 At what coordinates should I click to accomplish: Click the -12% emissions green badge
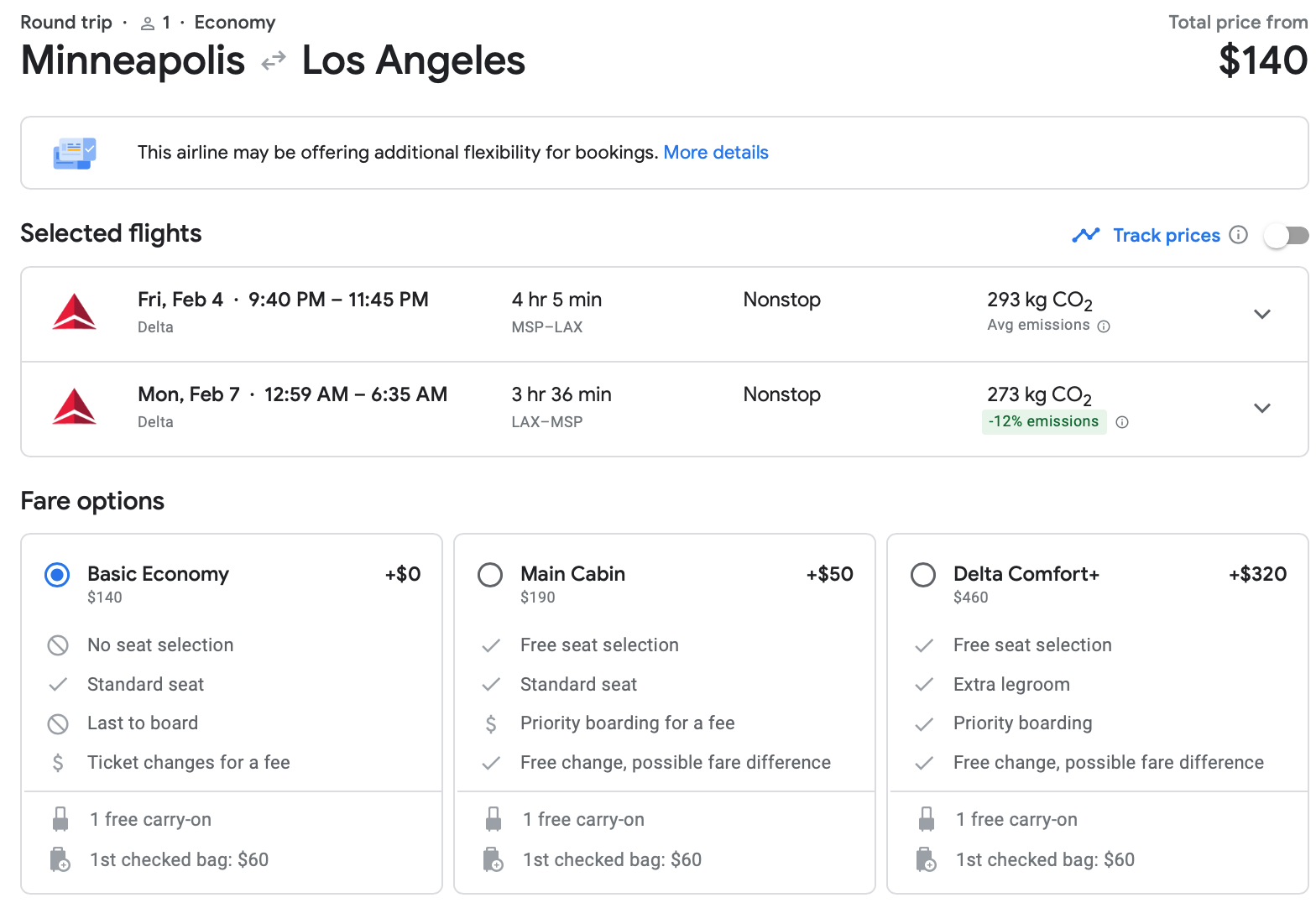[x=1043, y=421]
